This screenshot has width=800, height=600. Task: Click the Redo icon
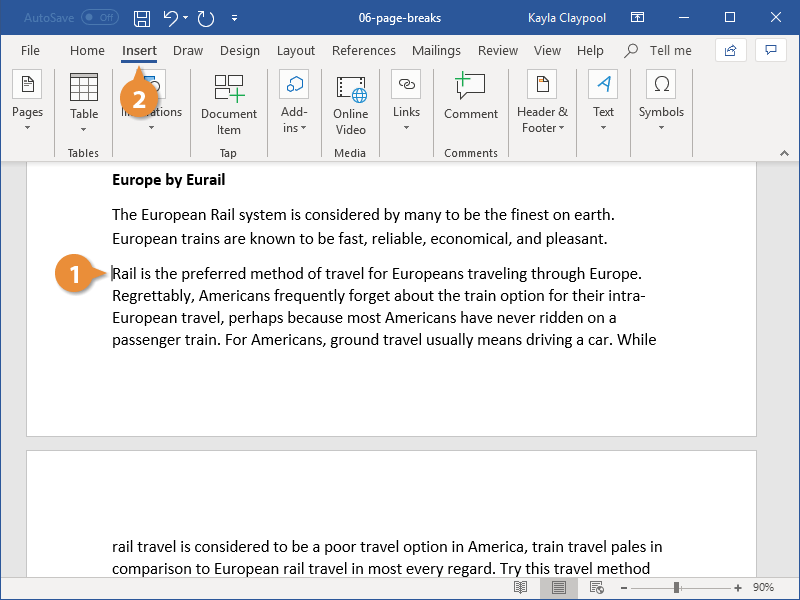[206, 18]
